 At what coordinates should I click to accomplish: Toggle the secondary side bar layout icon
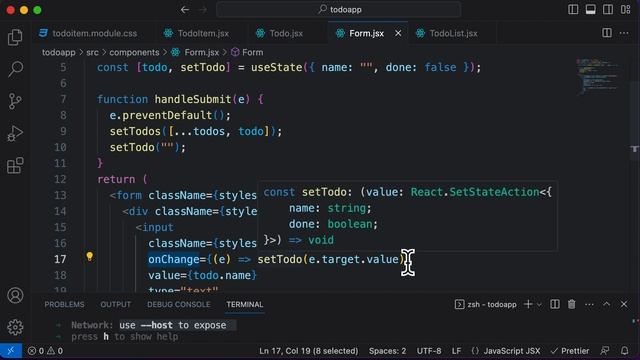tap(608, 9)
